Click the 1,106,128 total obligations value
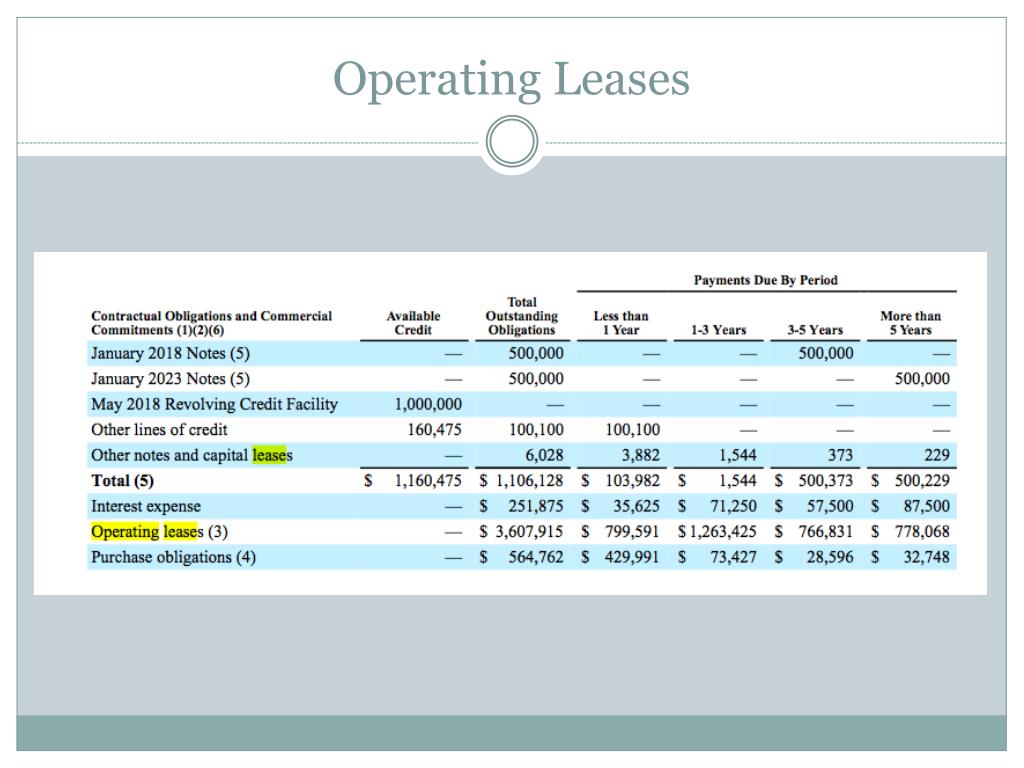 tap(529, 481)
